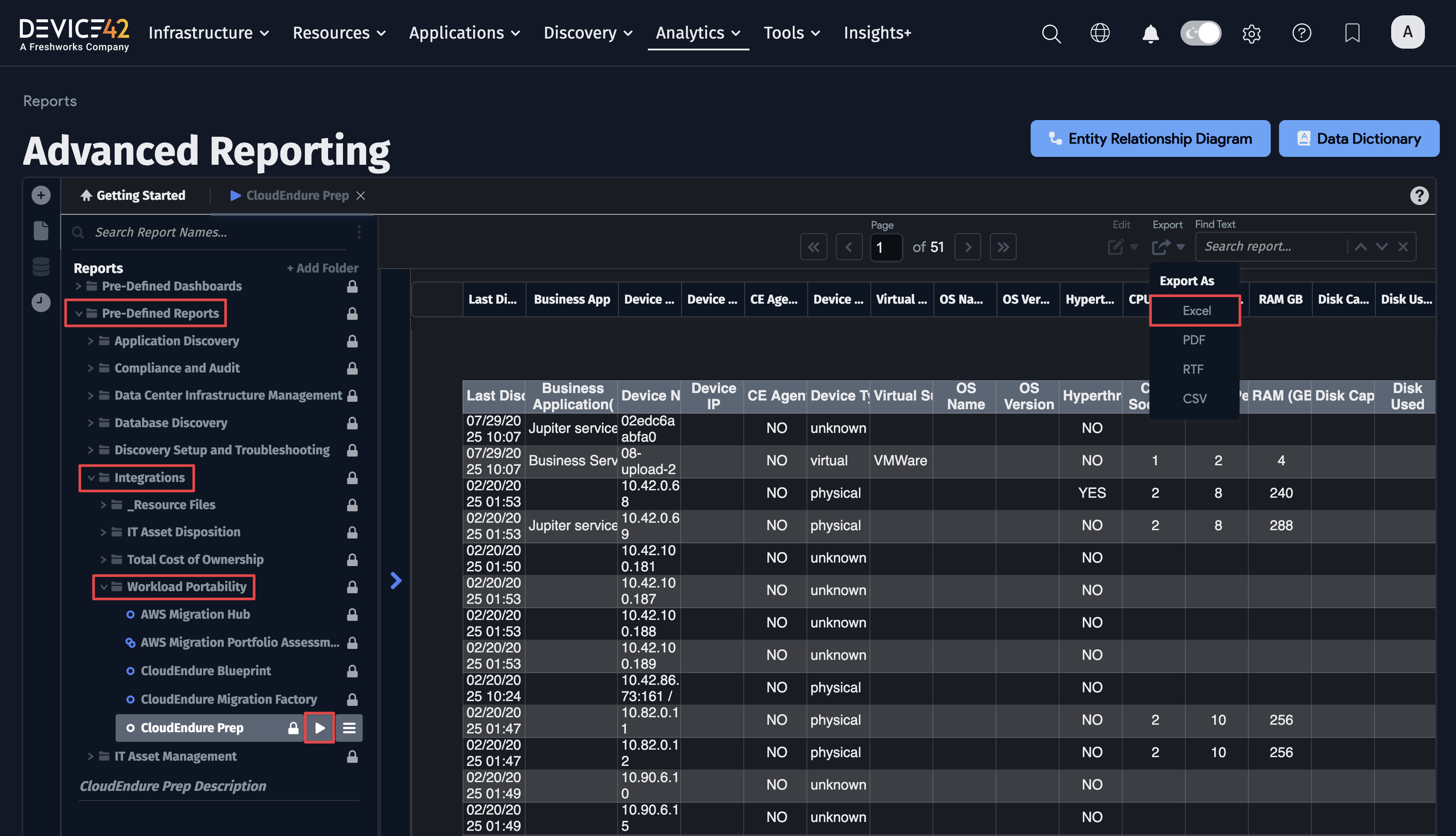Go to first report page
Screen dimensions: 1456x836
(814, 247)
